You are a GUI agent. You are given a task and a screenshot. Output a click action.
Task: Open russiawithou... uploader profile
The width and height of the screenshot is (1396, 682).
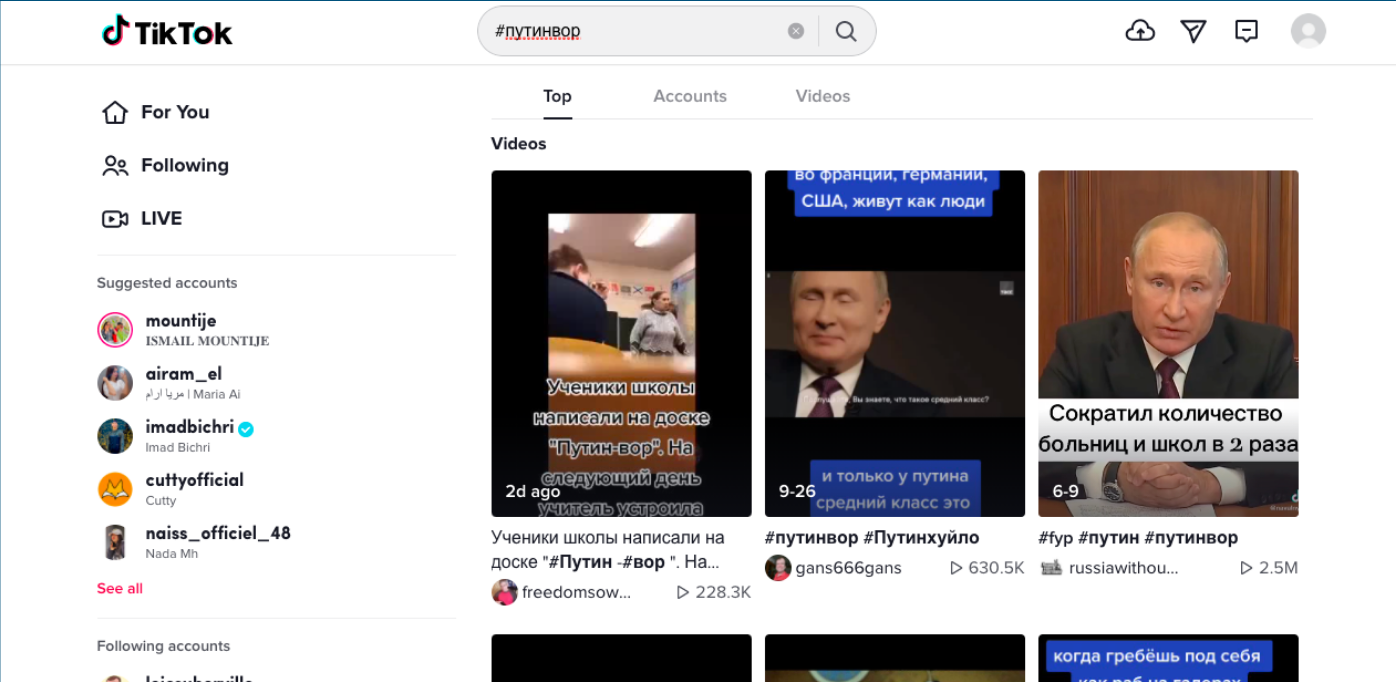click(1123, 568)
